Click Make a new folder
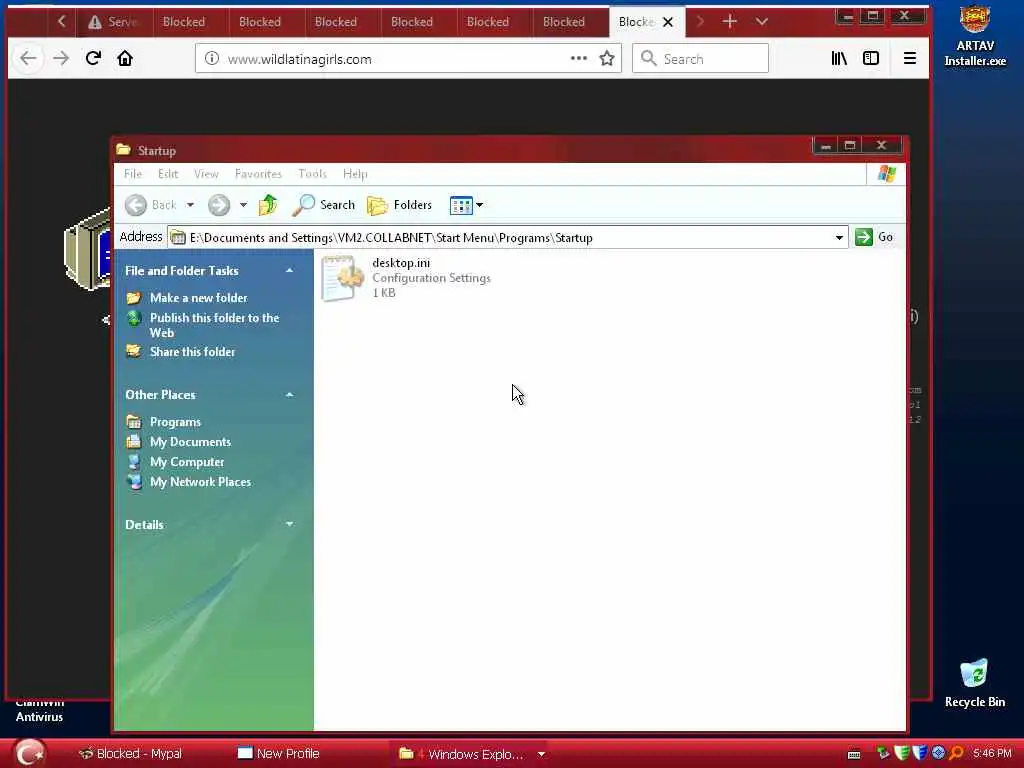1024x768 pixels. tap(199, 298)
